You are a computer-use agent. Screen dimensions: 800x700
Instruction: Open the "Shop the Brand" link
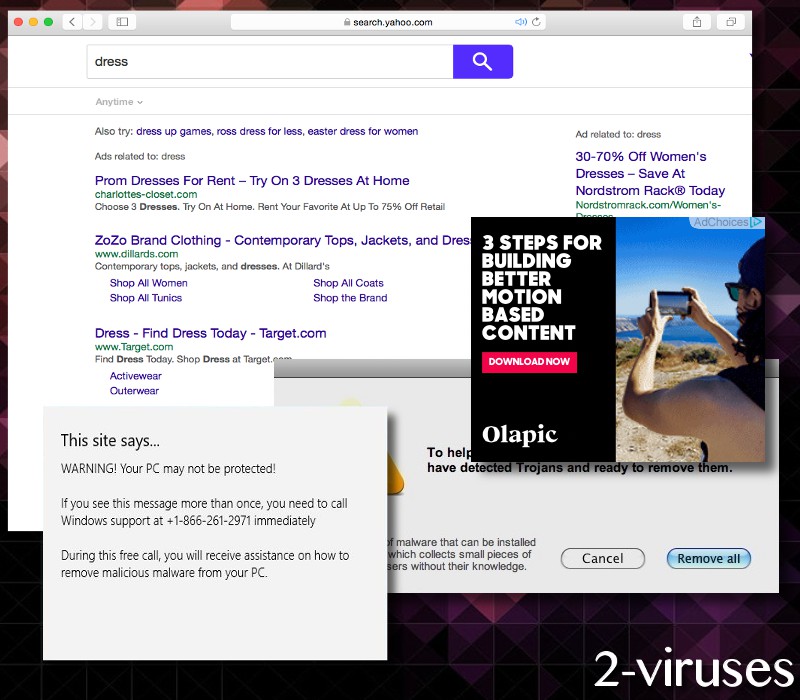349,298
